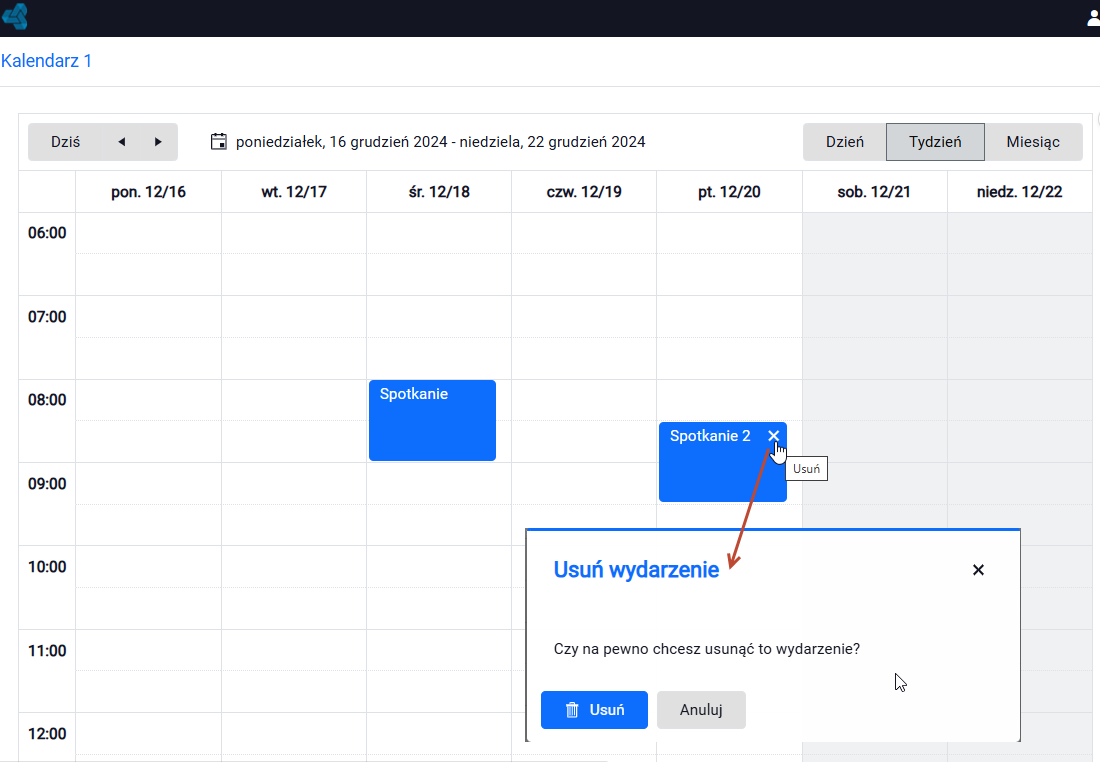Open the user profile icon
The height and width of the screenshot is (762, 1100).
pyautogui.click(x=1094, y=18)
